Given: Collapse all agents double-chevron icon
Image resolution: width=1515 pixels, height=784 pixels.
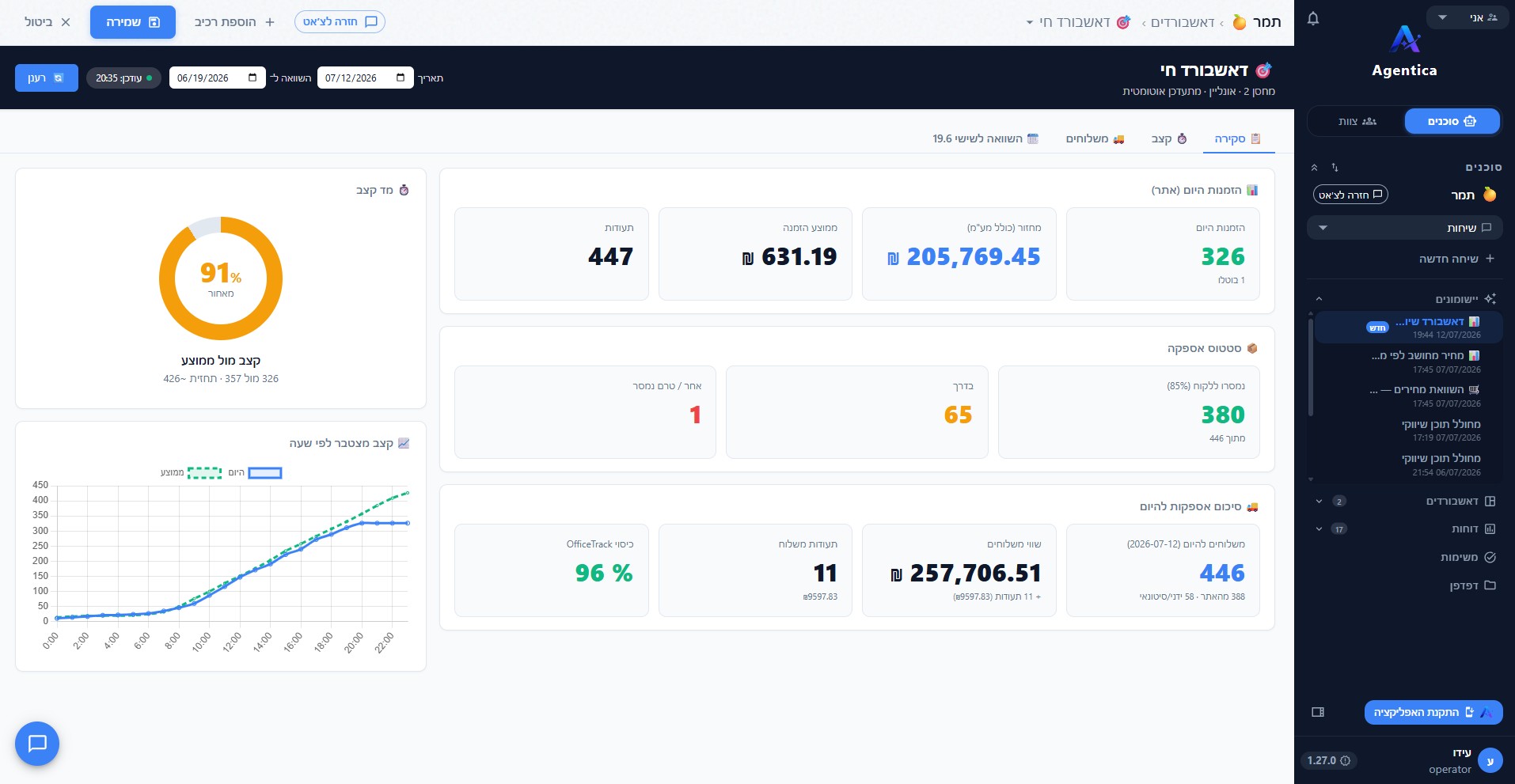Looking at the screenshot, I should coord(1314,168).
